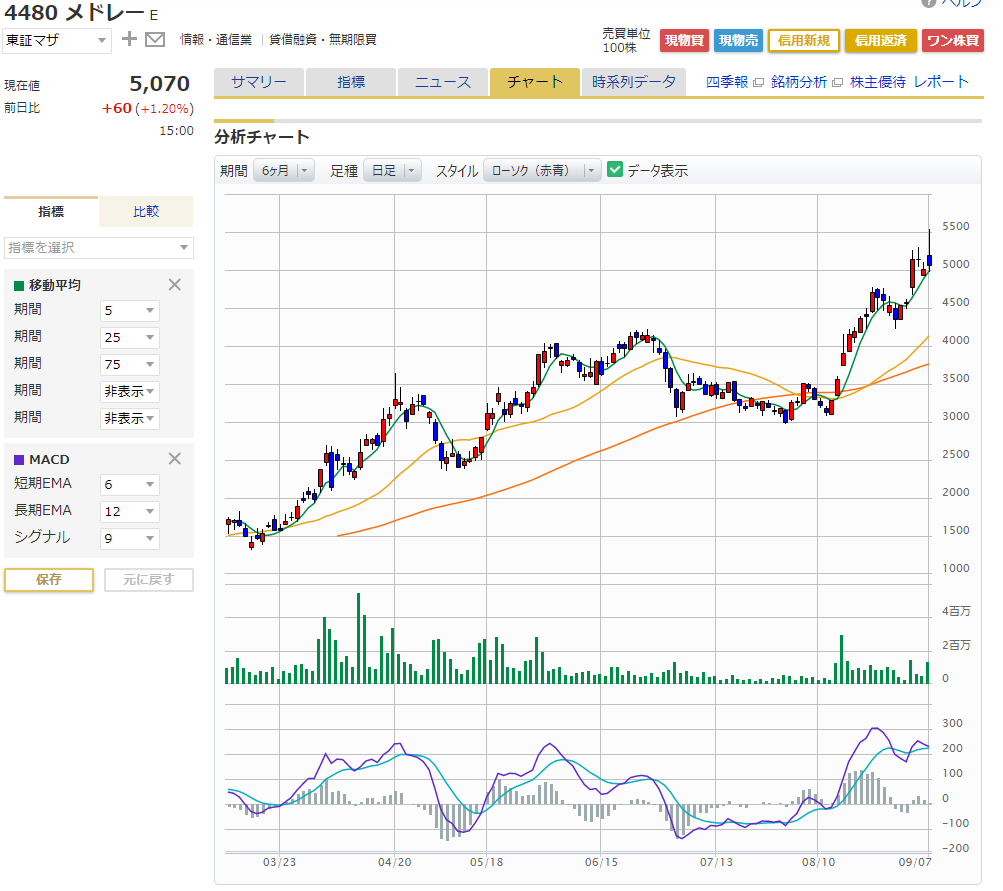
Task: Remove the 移動平均 indicator with its X
Action: [175, 285]
